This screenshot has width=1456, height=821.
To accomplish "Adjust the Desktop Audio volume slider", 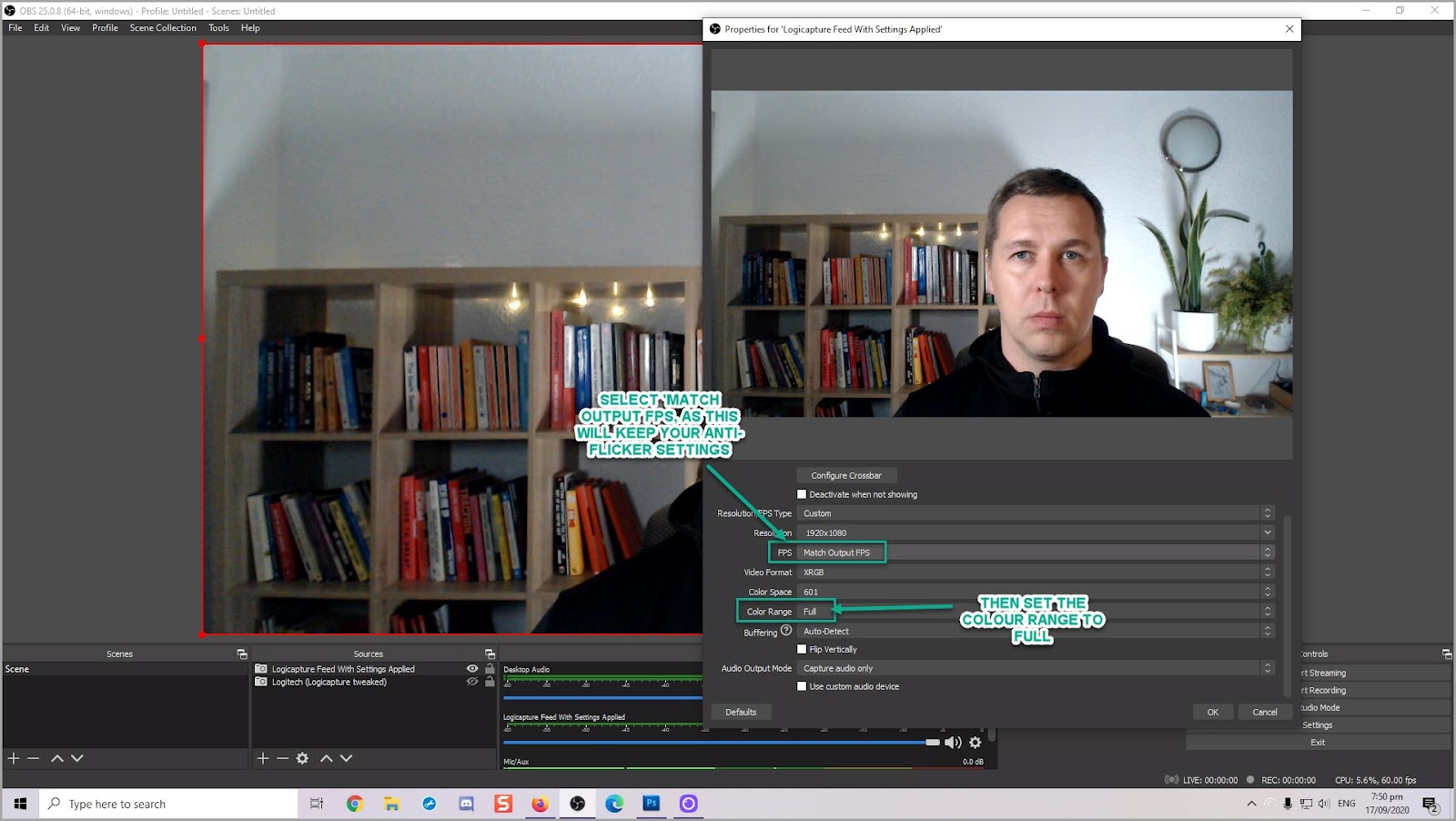I will coord(602,697).
